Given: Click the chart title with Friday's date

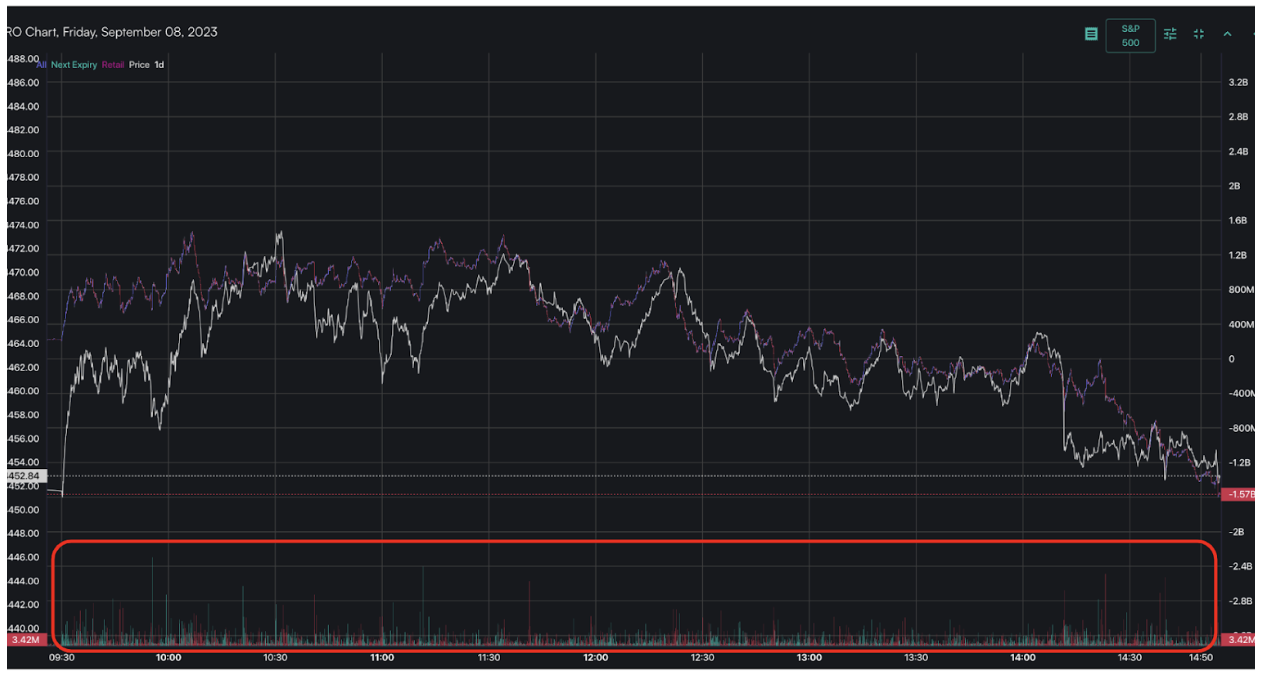Looking at the screenshot, I should click(x=110, y=32).
